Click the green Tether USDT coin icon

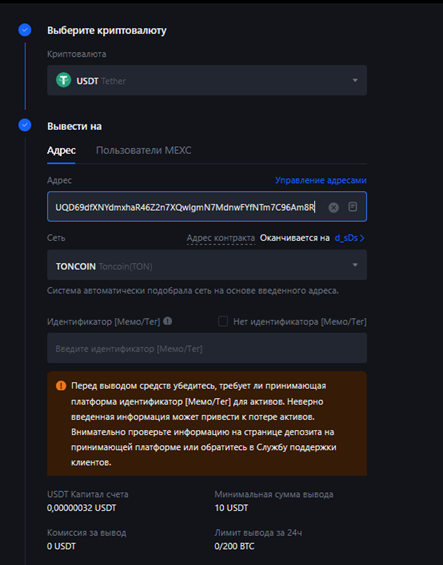pos(63,80)
